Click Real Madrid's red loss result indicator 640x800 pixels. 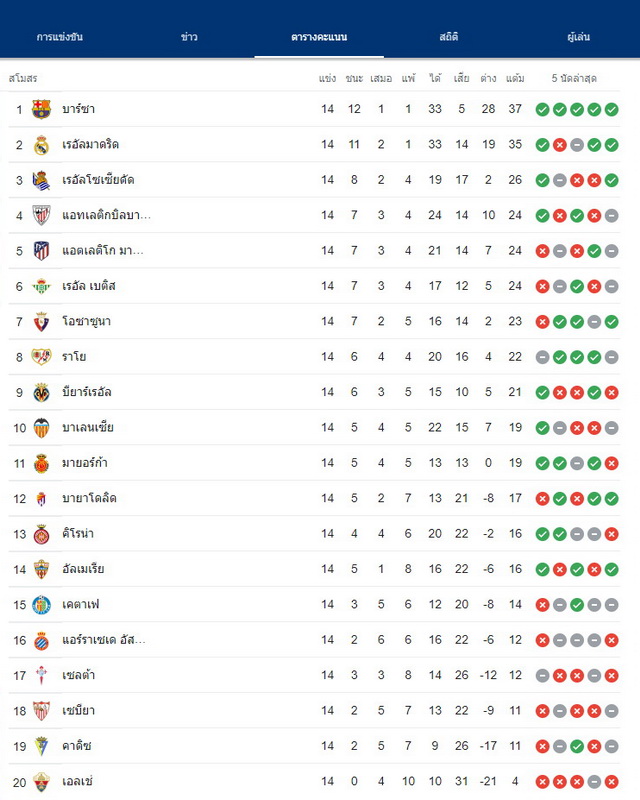coord(559,145)
